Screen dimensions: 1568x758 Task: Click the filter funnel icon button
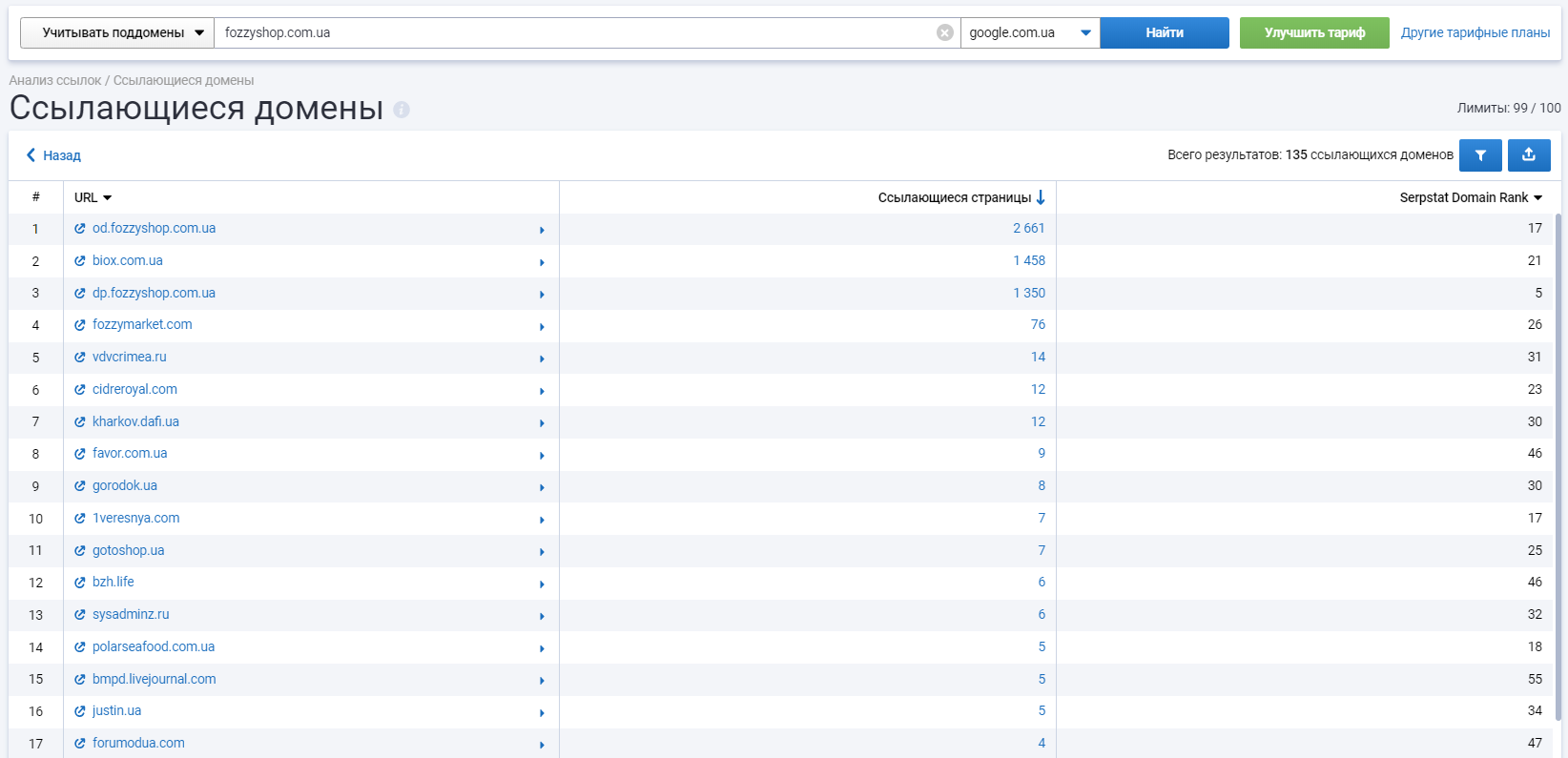1480,155
